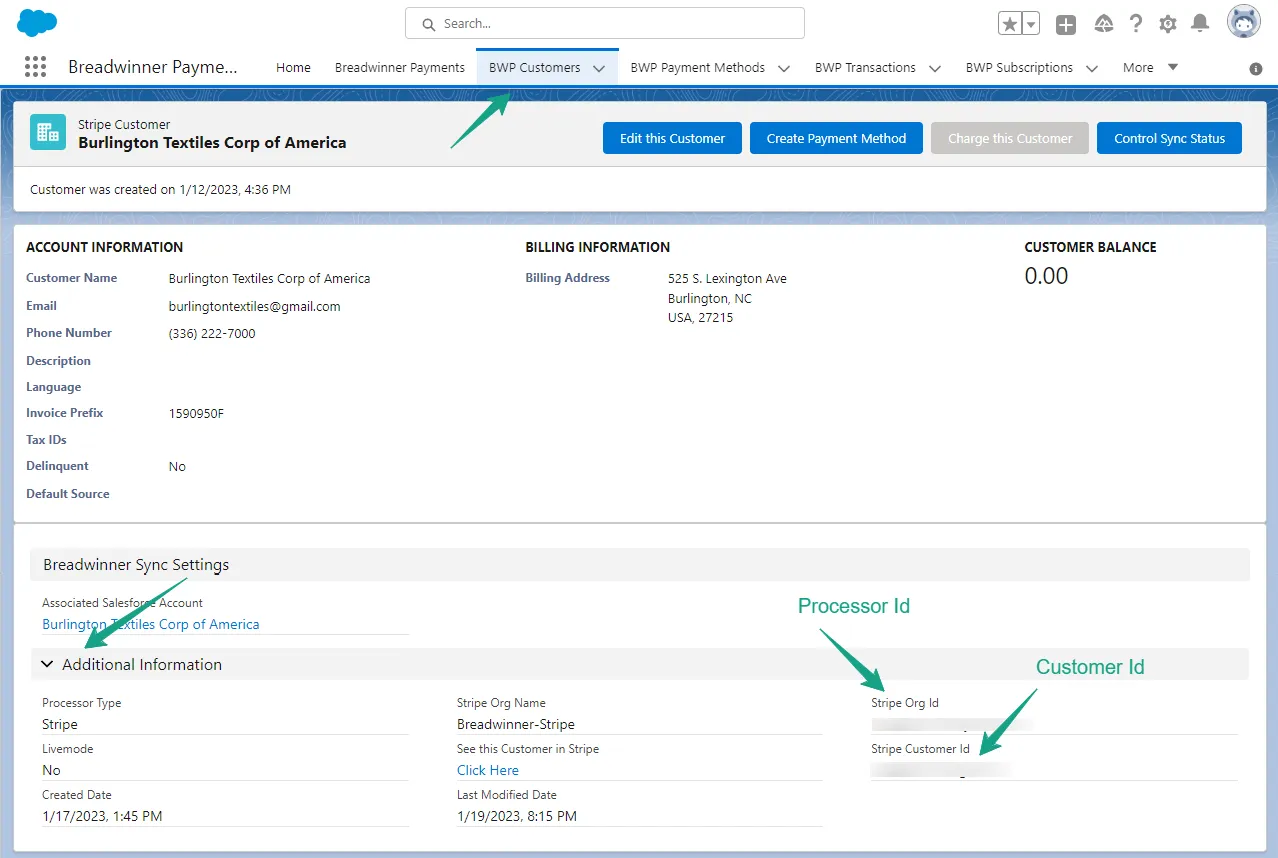The height and width of the screenshot is (858, 1278).
Task: Go to the Home tab
Action: click(x=293, y=67)
